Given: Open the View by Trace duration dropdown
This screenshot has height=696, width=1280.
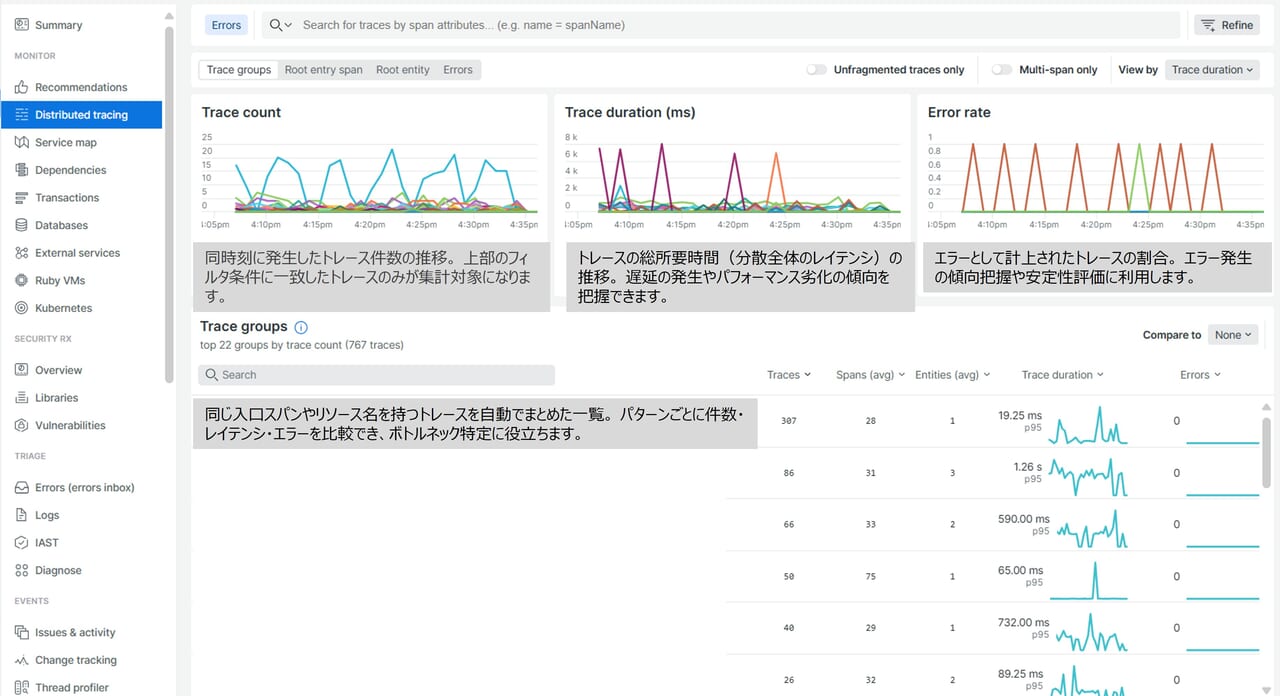Looking at the screenshot, I should (1212, 70).
